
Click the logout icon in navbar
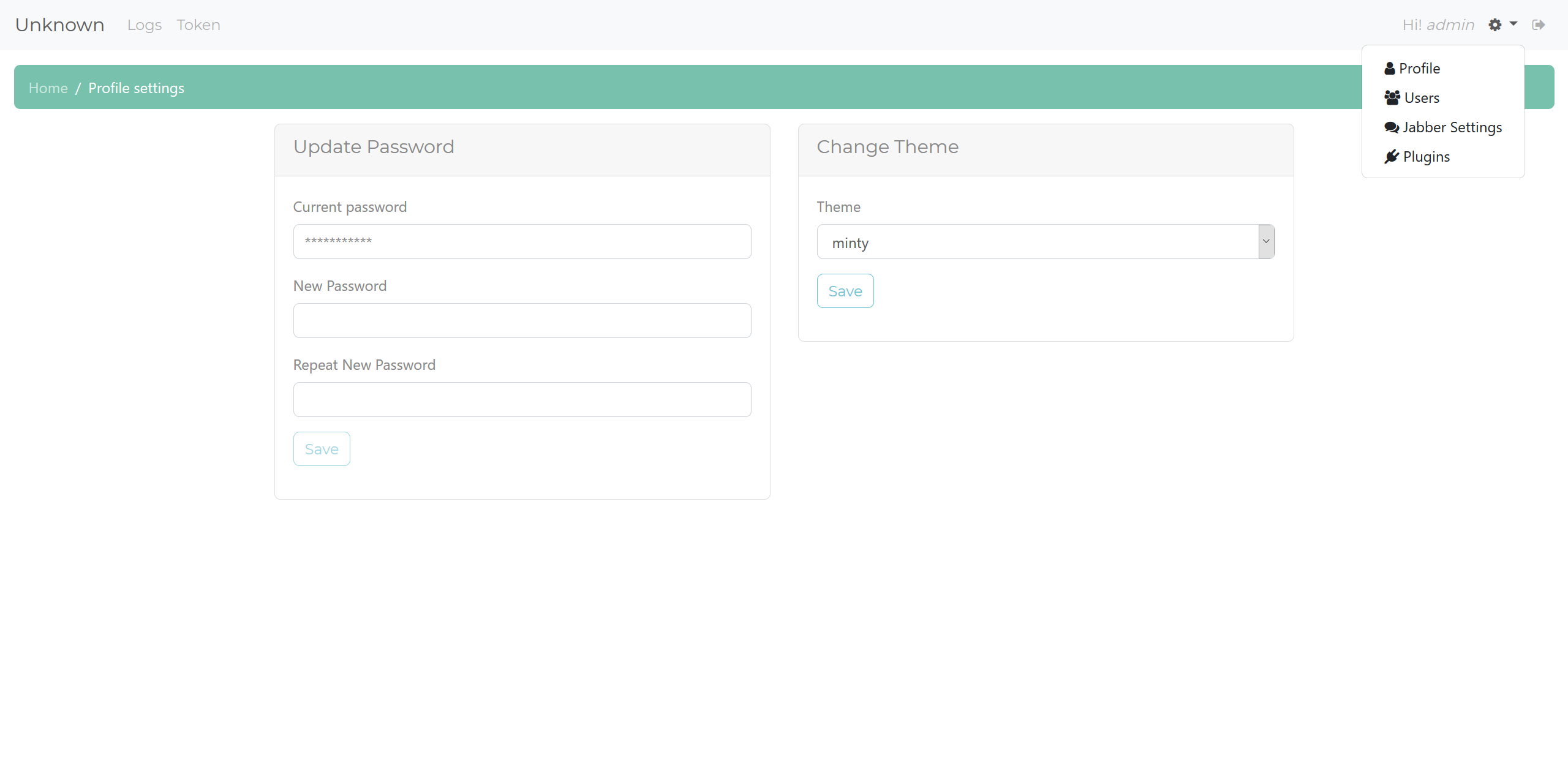[1539, 25]
